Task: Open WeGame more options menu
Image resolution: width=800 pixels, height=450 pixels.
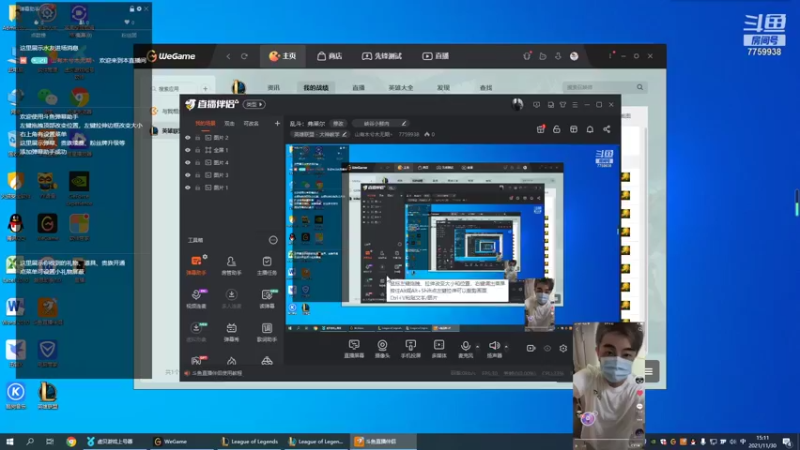Action: (x=610, y=56)
